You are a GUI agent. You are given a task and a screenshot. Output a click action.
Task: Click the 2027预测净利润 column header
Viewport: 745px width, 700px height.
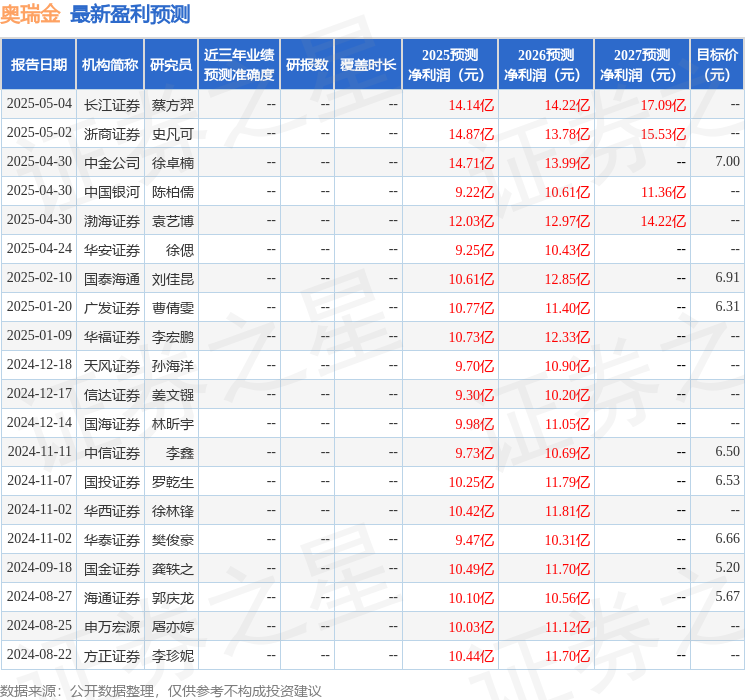(x=642, y=65)
